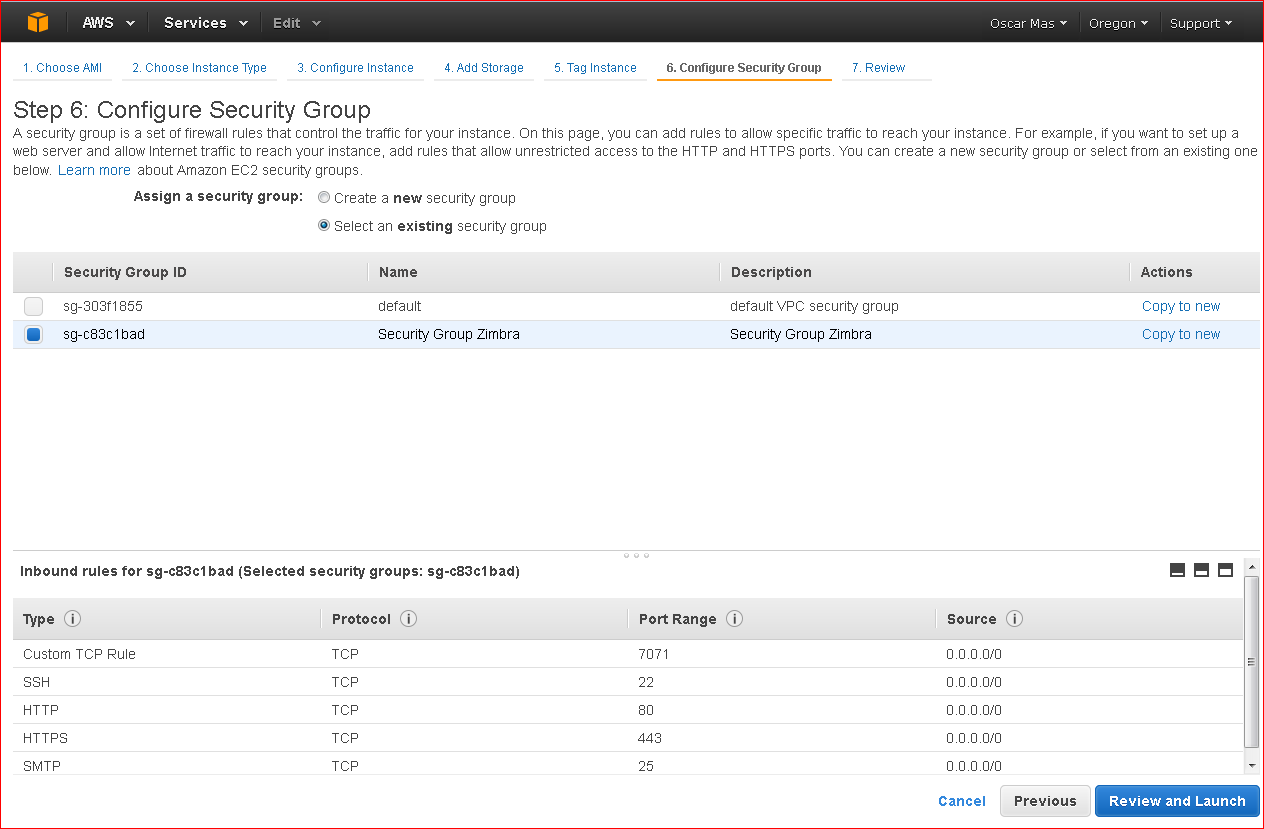Go to step 7 Review
The height and width of the screenshot is (829, 1264).
click(878, 68)
